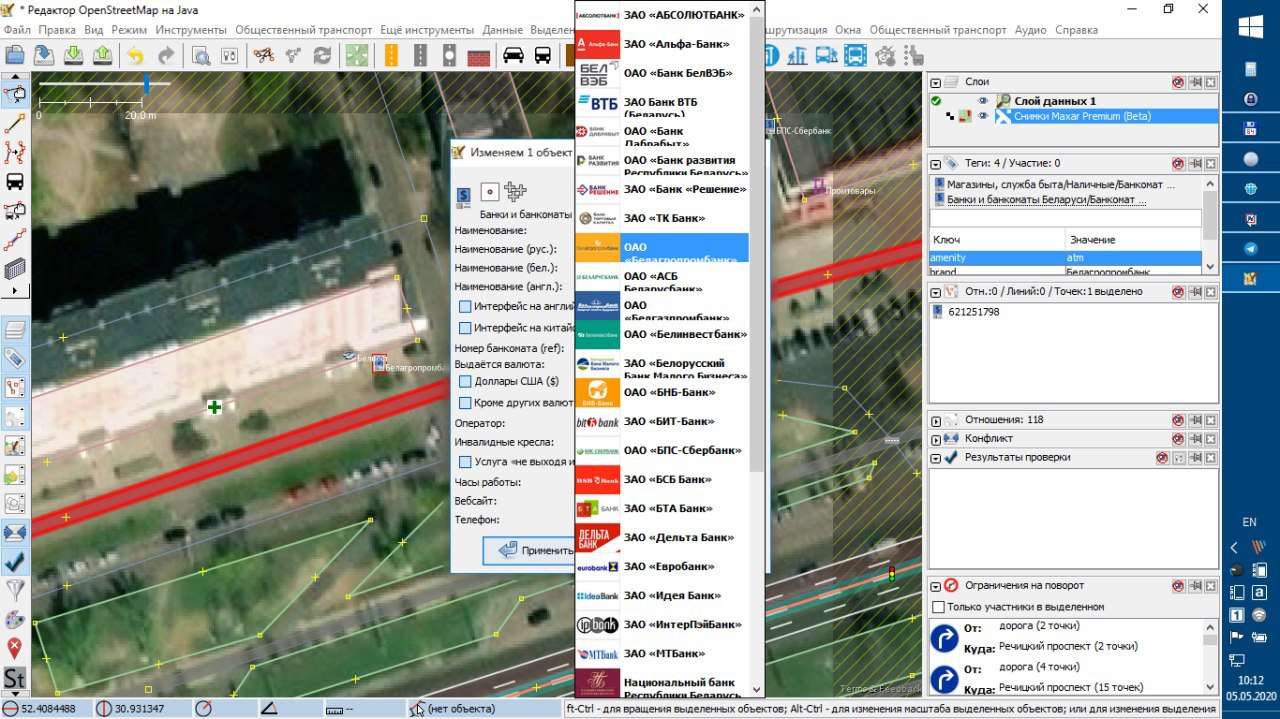Toggle the validation checkmark button in left toolbar
The width and height of the screenshot is (1280, 719).
15,561
